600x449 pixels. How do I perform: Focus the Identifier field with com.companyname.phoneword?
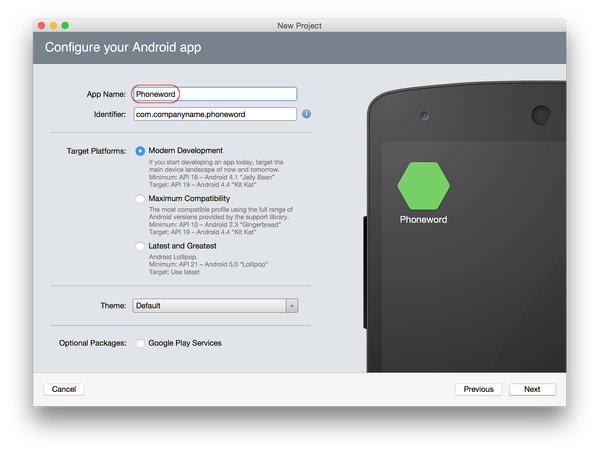tap(214, 114)
